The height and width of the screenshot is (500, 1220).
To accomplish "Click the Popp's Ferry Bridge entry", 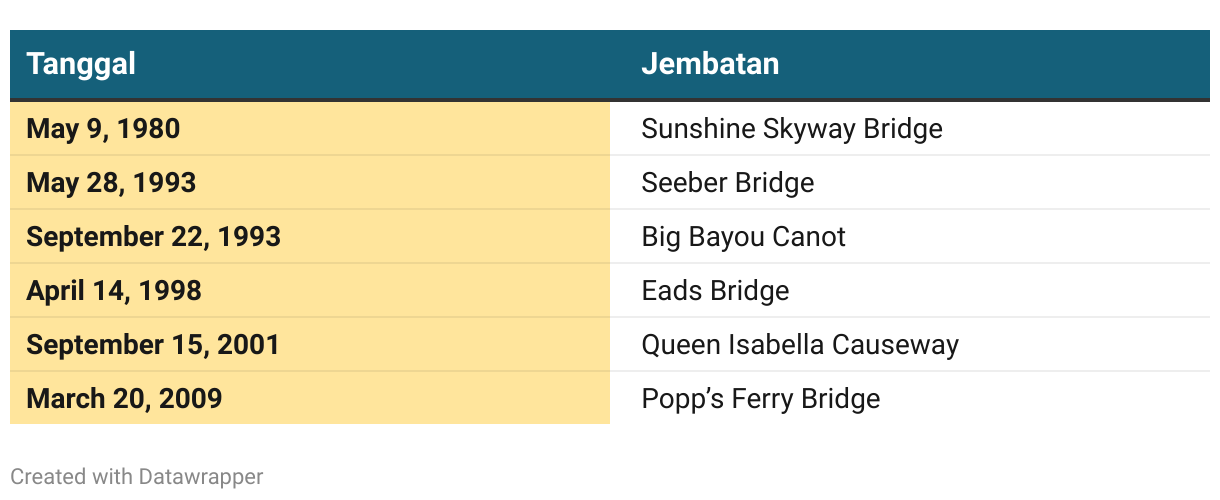I will point(761,399).
